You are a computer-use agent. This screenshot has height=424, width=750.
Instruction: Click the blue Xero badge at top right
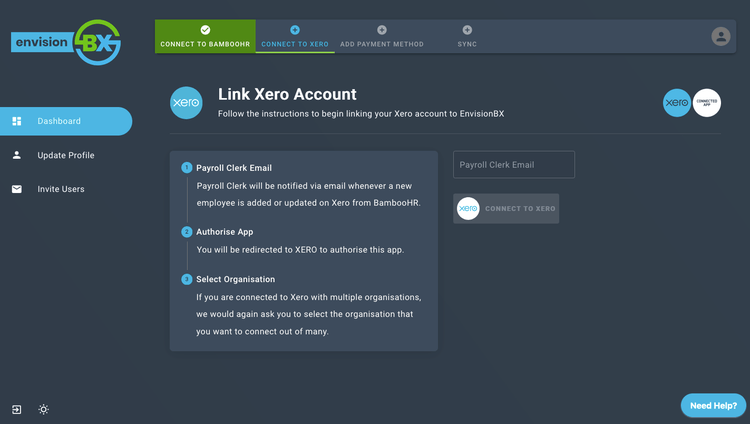[x=677, y=103]
